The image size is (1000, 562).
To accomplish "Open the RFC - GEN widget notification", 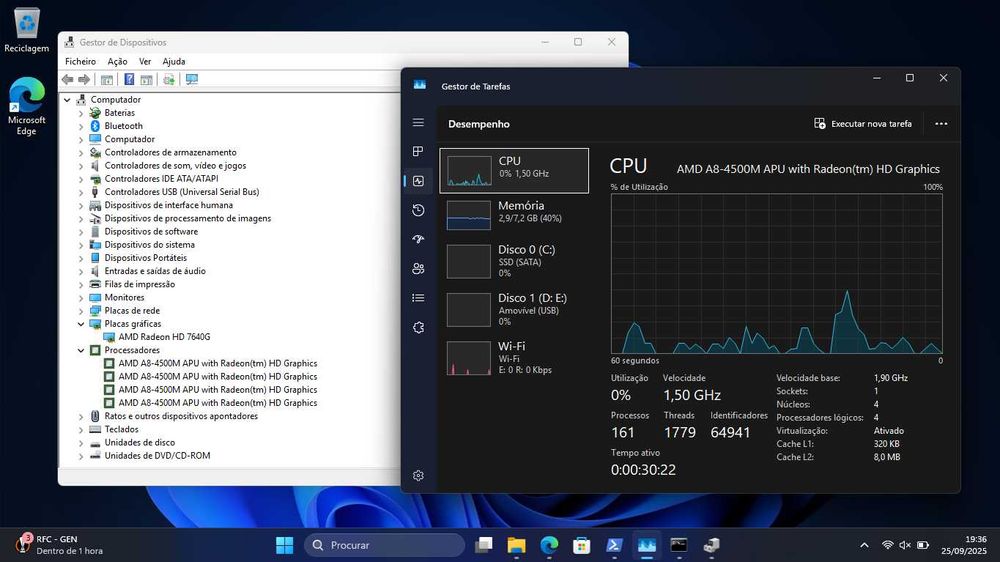I will click(x=57, y=545).
